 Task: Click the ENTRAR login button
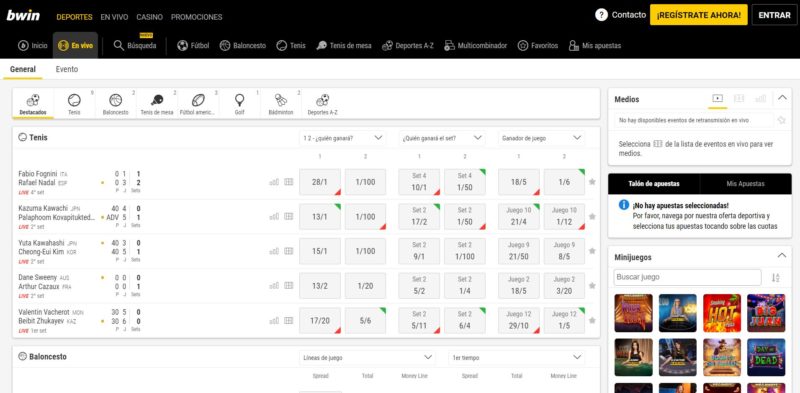tap(774, 15)
